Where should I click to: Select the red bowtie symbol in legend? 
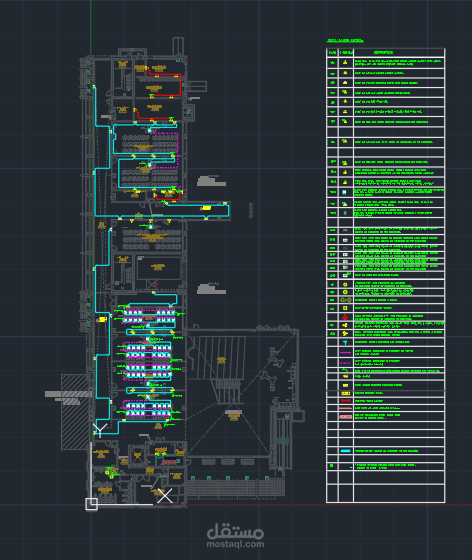click(345, 401)
